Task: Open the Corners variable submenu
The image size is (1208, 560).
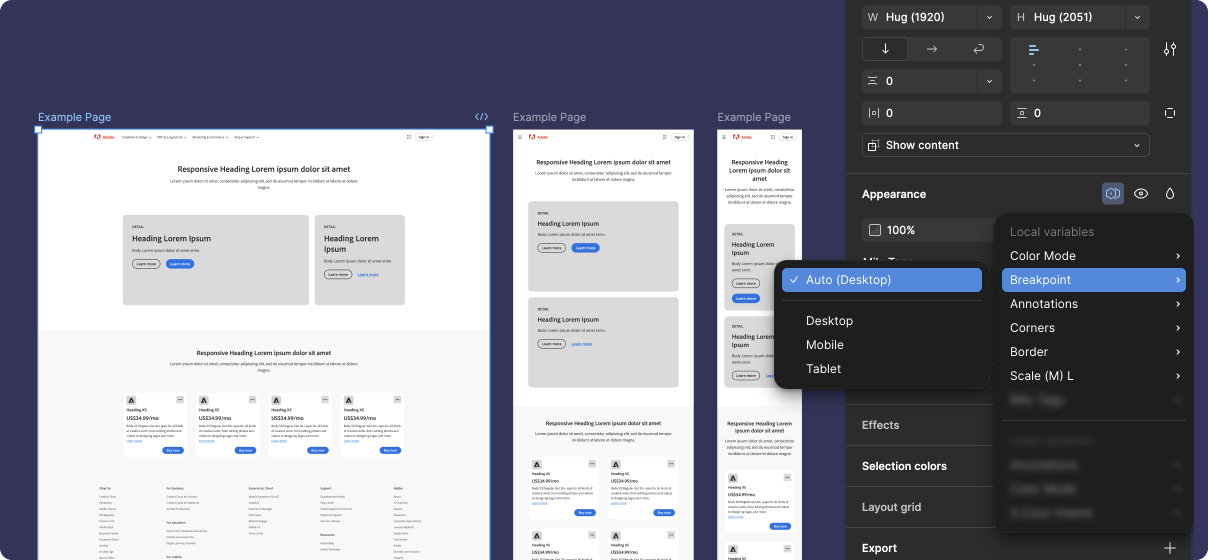Action: 1094,328
